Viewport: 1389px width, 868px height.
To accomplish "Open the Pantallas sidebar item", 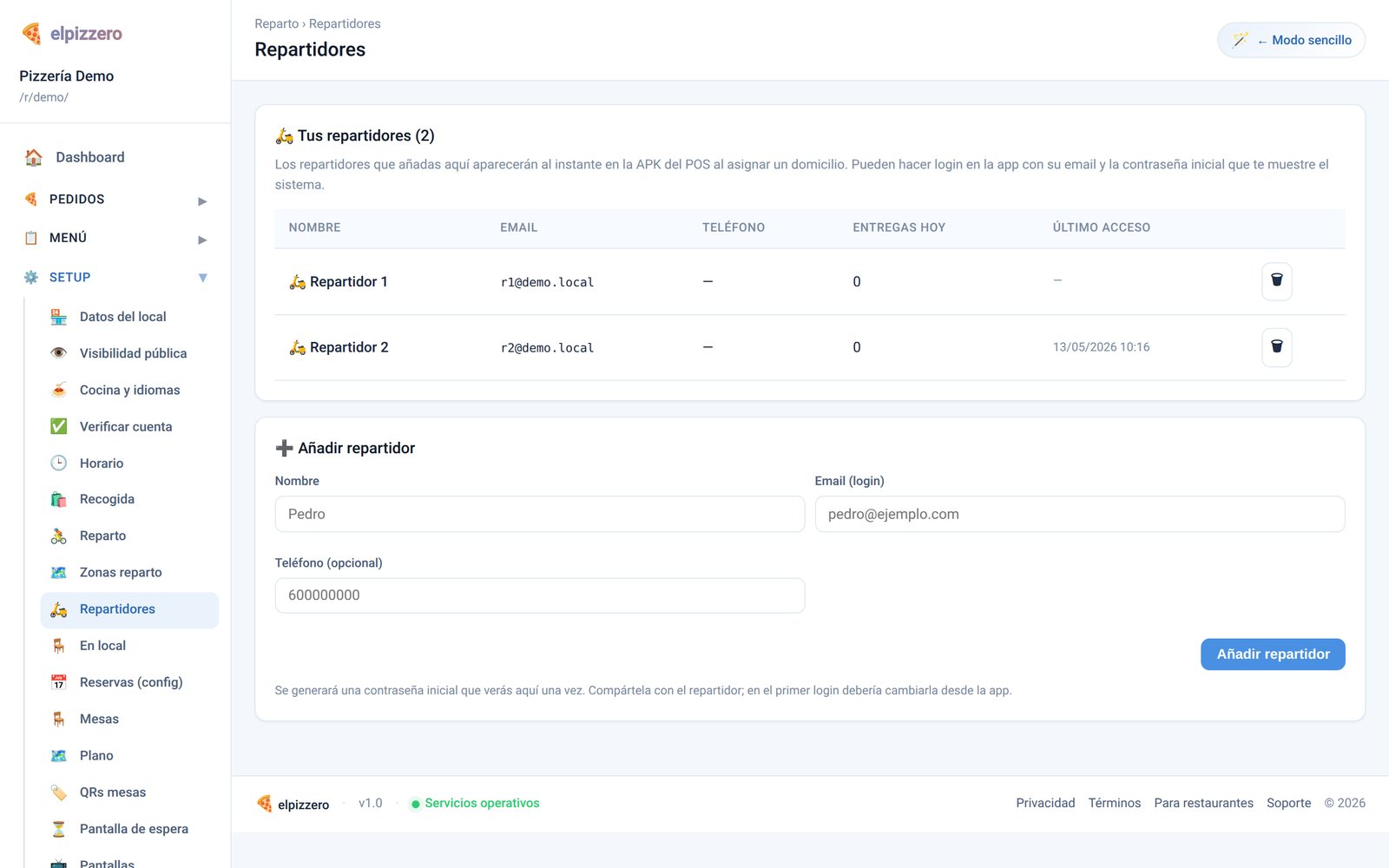I will click(129, 861).
